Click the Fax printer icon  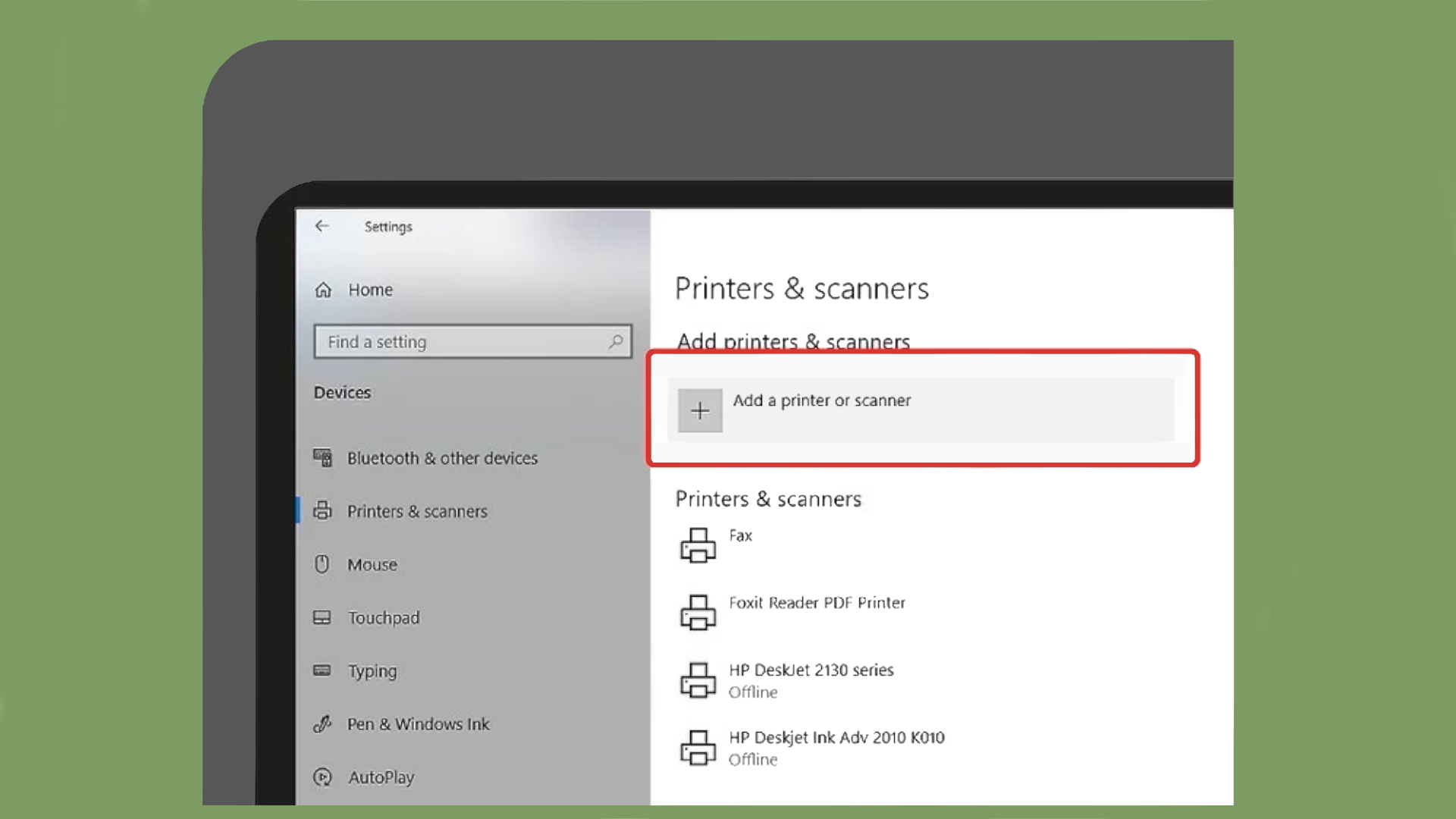pyautogui.click(x=698, y=546)
